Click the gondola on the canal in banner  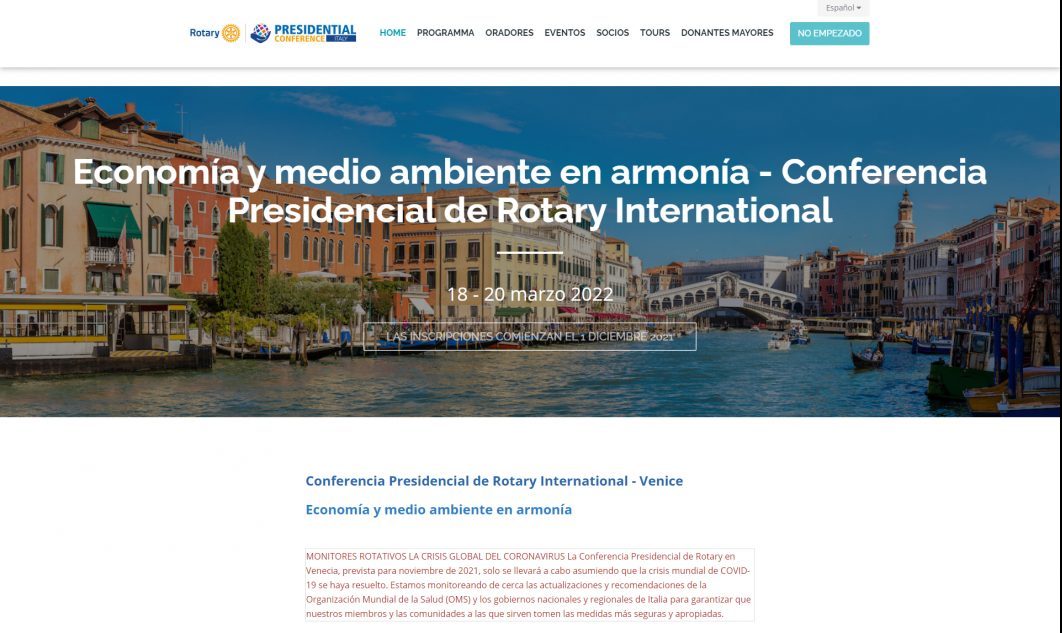pyautogui.click(x=866, y=358)
